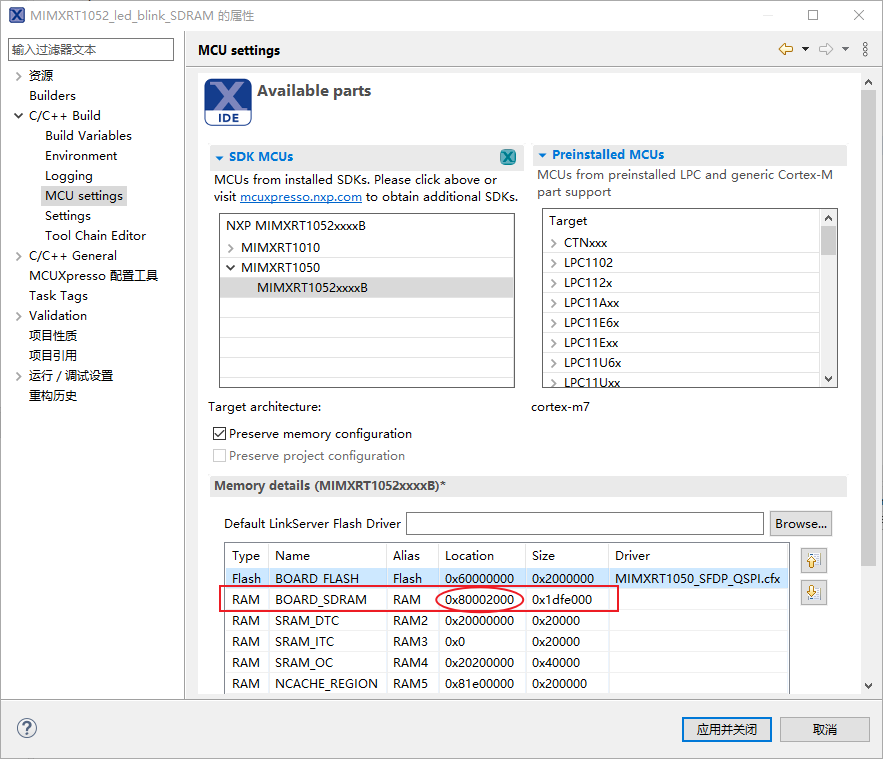Open the forward history dropdown arrow
The height and width of the screenshot is (759, 883).
point(845,50)
